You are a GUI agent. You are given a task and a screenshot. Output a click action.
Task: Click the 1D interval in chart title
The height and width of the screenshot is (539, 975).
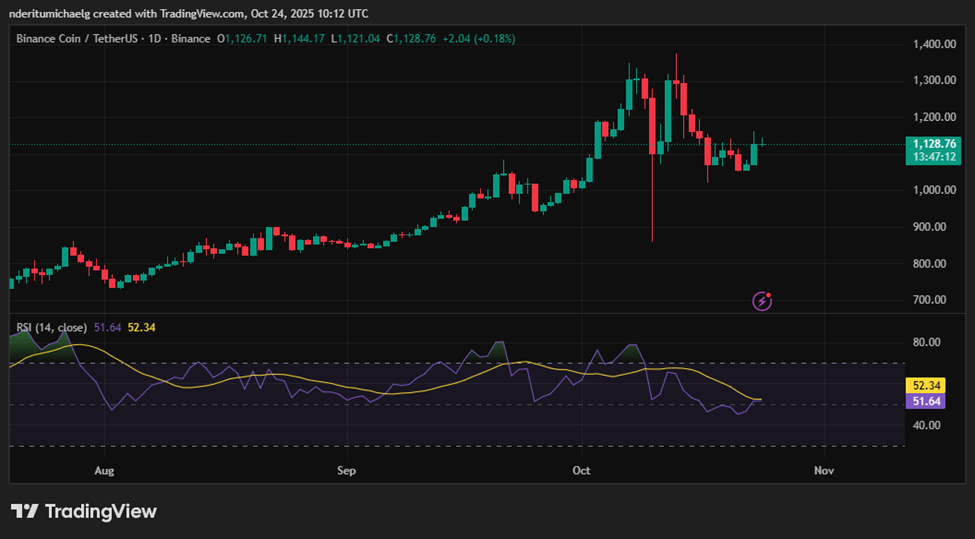pyautogui.click(x=155, y=39)
